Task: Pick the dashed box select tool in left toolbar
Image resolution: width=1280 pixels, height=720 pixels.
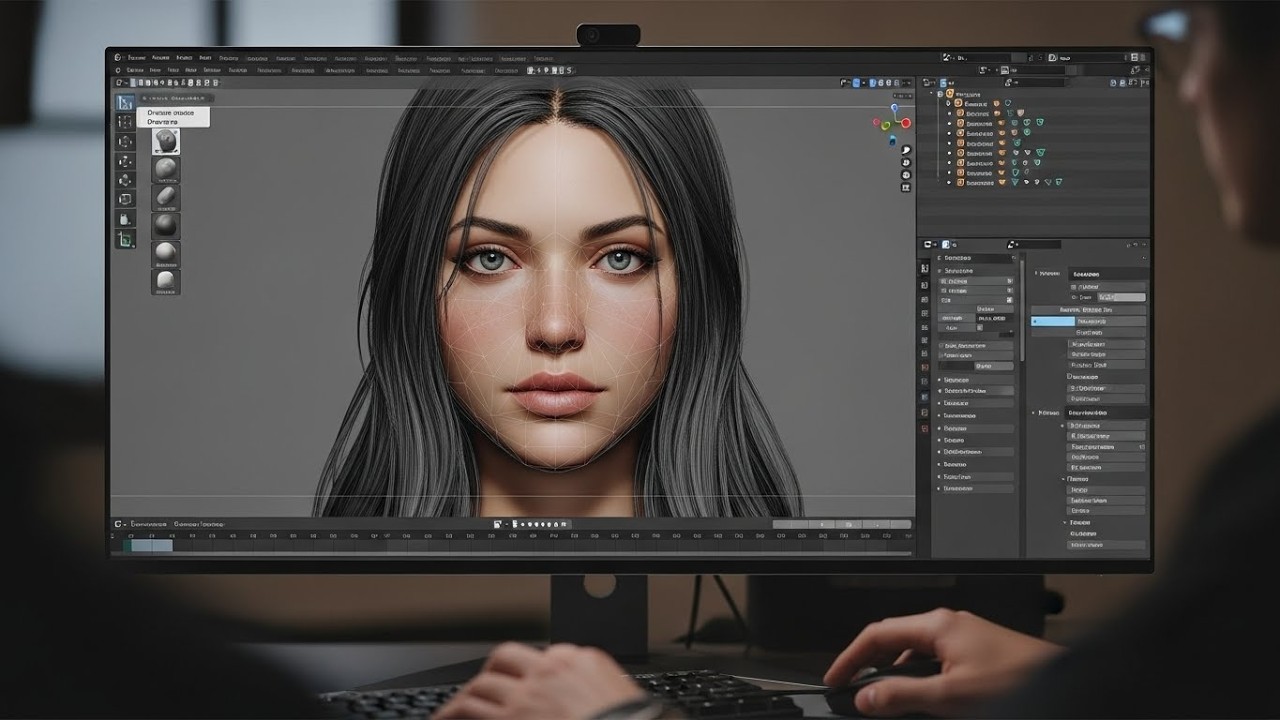Action: coord(125,121)
